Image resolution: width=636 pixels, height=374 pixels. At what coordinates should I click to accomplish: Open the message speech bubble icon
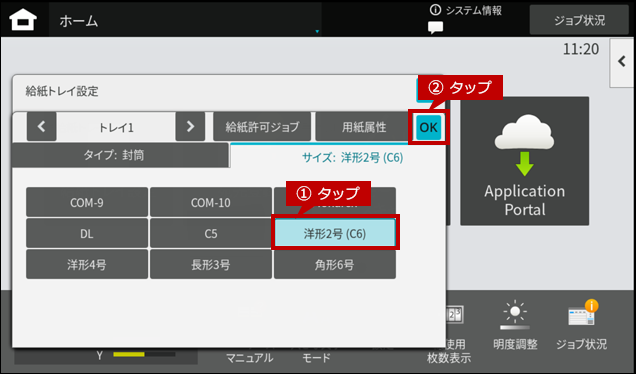tap(435, 28)
